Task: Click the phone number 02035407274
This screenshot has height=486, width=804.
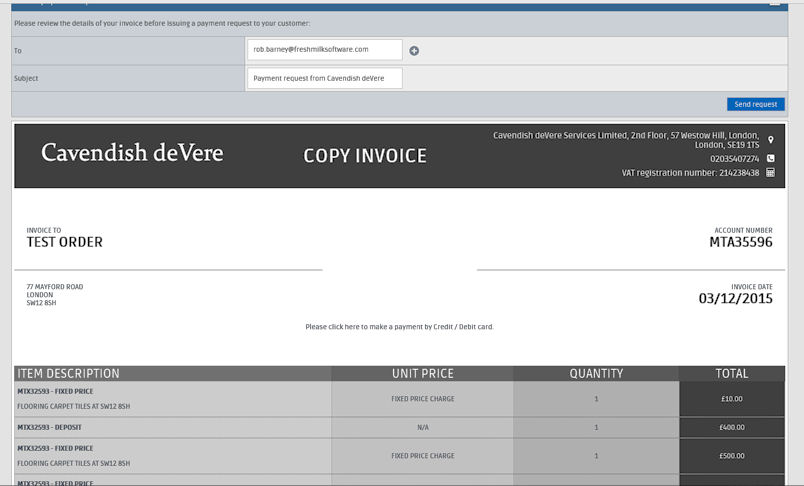Action: tap(734, 159)
